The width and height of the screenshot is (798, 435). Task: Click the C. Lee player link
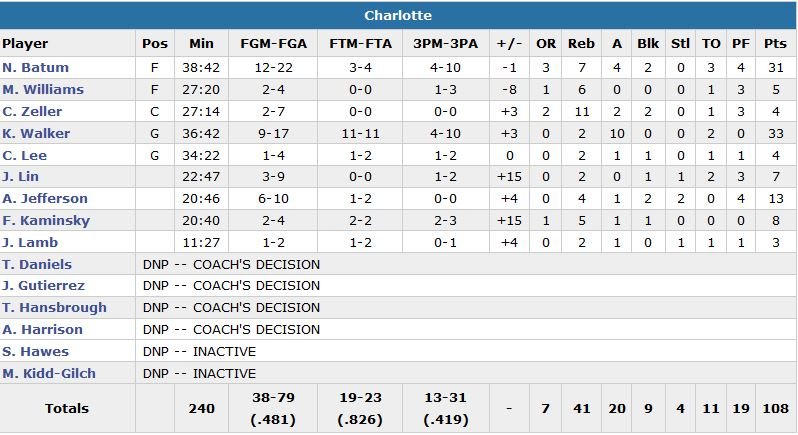(x=24, y=155)
